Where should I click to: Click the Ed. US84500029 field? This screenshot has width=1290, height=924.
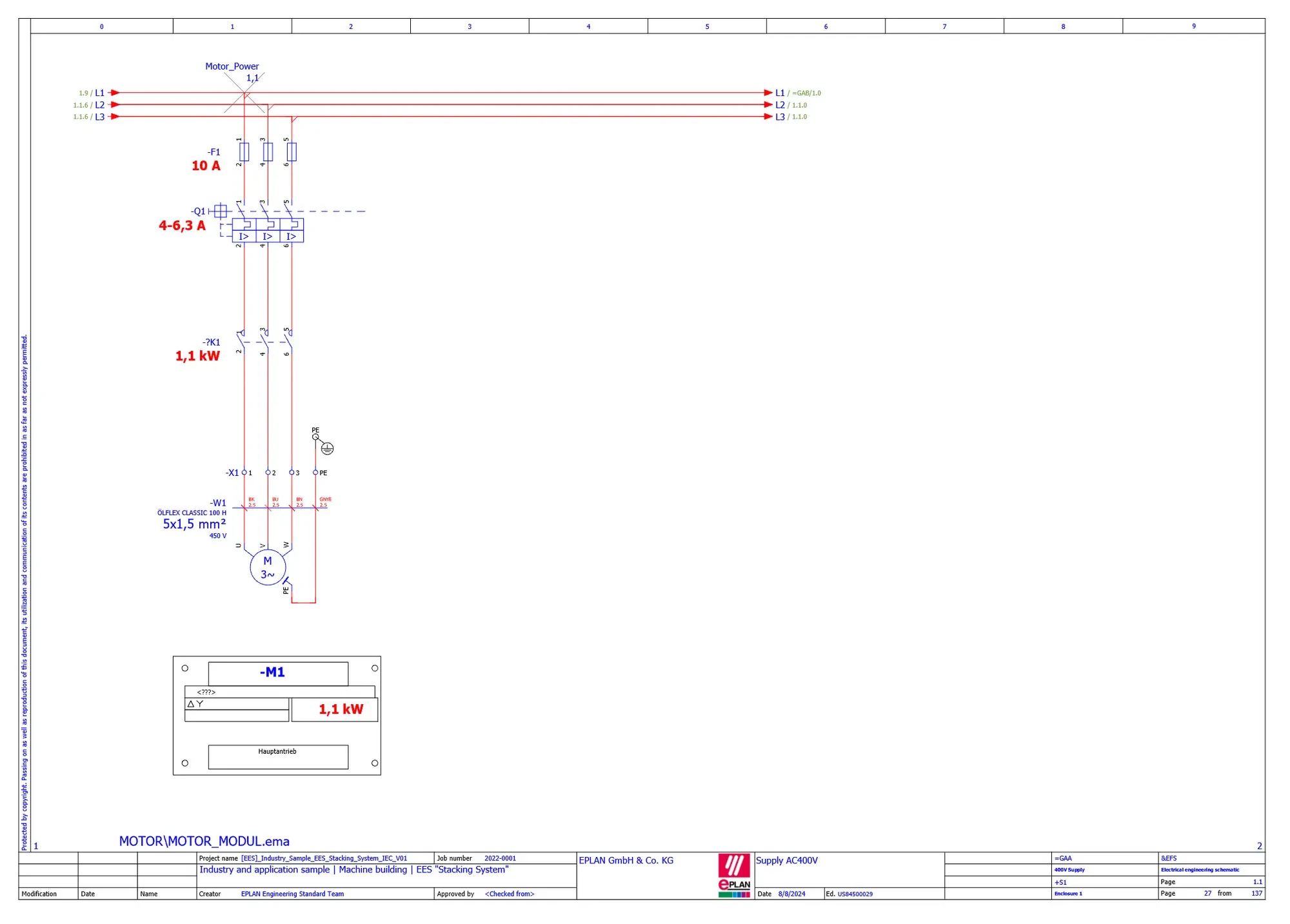pyautogui.click(x=849, y=894)
